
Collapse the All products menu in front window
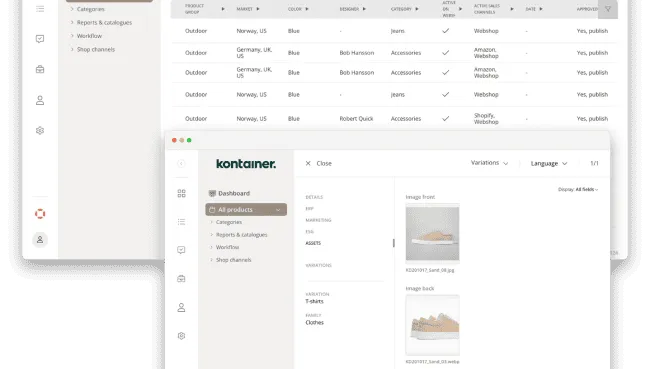pyautogui.click(x=278, y=210)
